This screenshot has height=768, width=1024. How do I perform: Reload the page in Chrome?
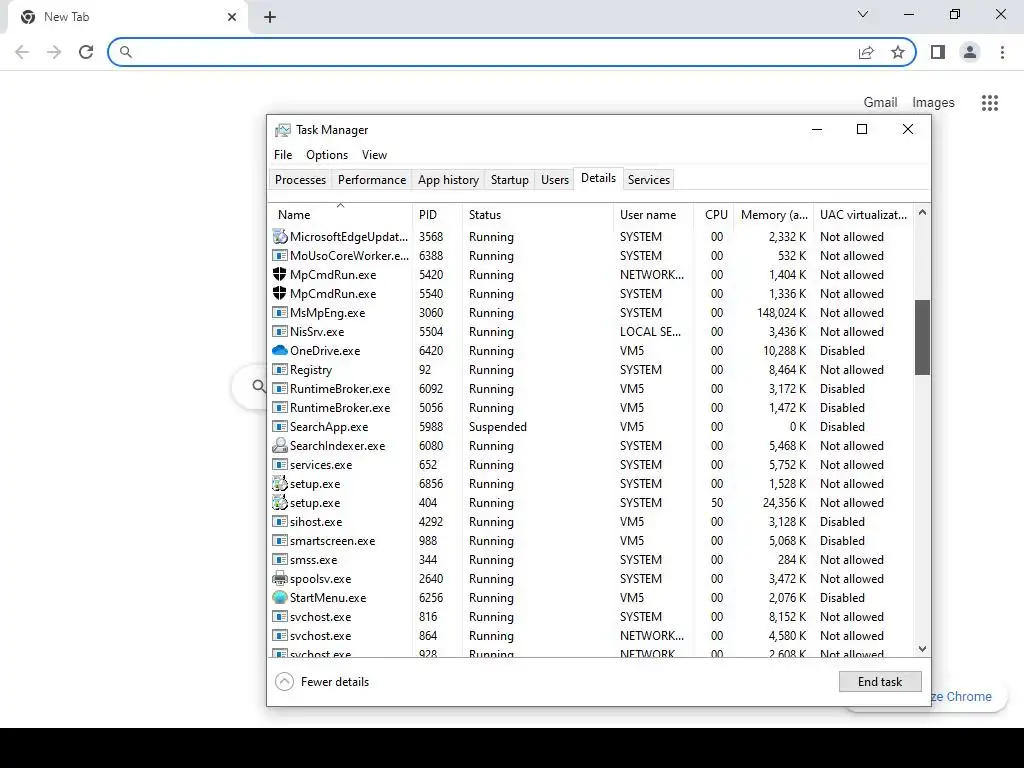click(86, 52)
